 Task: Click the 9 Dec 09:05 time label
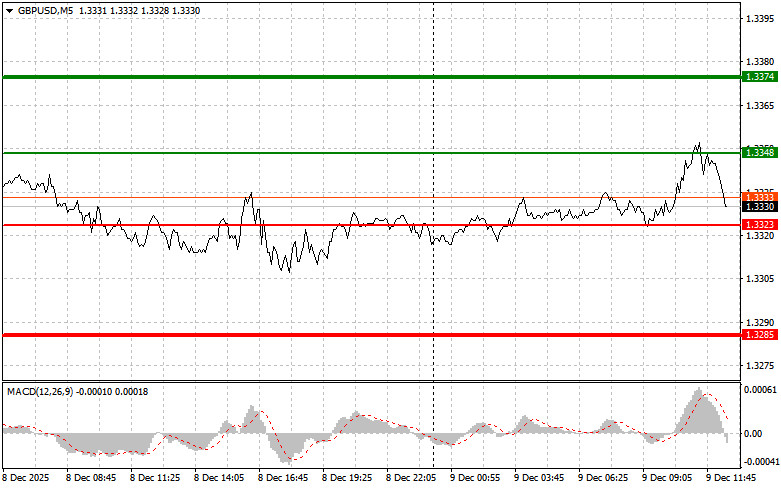(x=667, y=478)
